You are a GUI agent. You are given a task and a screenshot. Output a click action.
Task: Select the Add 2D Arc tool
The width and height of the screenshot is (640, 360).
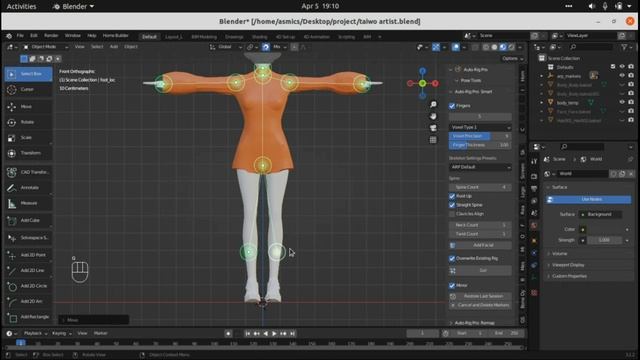(28, 301)
